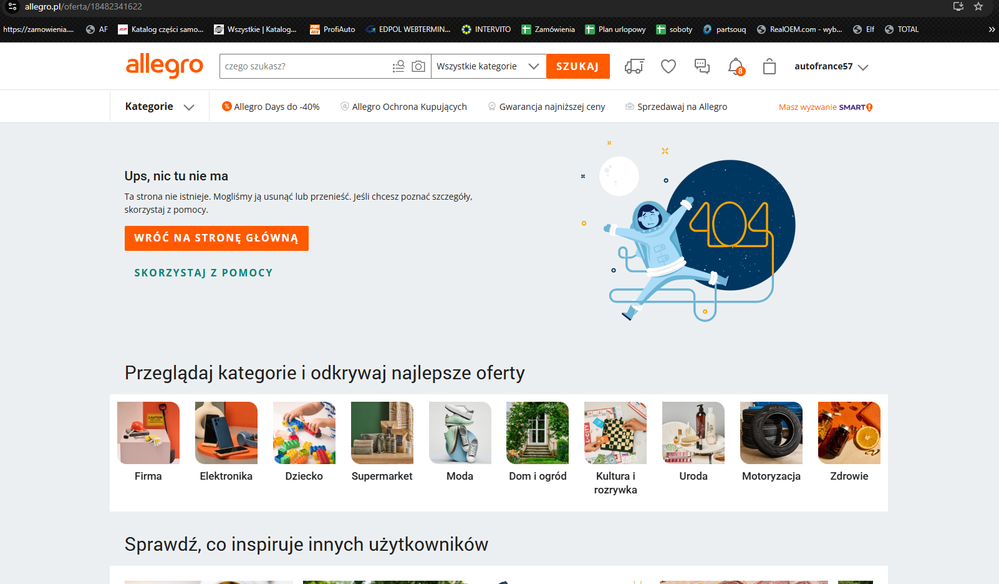Open Katalog części samo... bookmark
The height and width of the screenshot is (584, 999).
coord(161,29)
